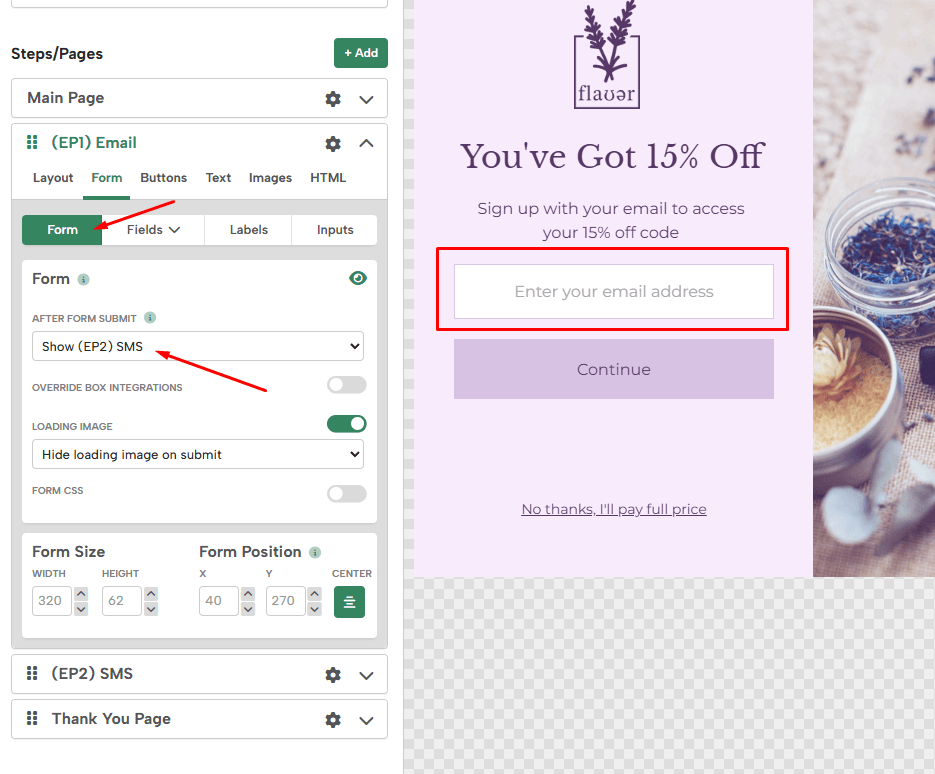Enable the Override Box Integrations toggle
Image resolution: width=935 pixels, height=774 pixels.
click(x=346, y=385)
